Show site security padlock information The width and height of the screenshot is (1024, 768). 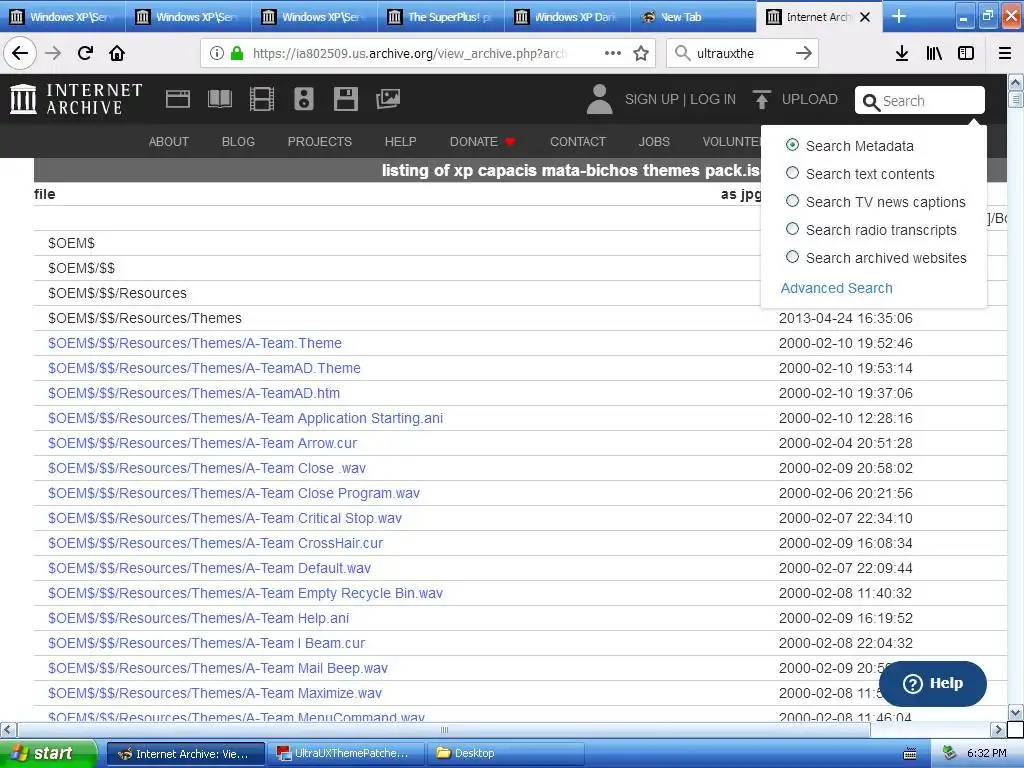click(237, 54)
